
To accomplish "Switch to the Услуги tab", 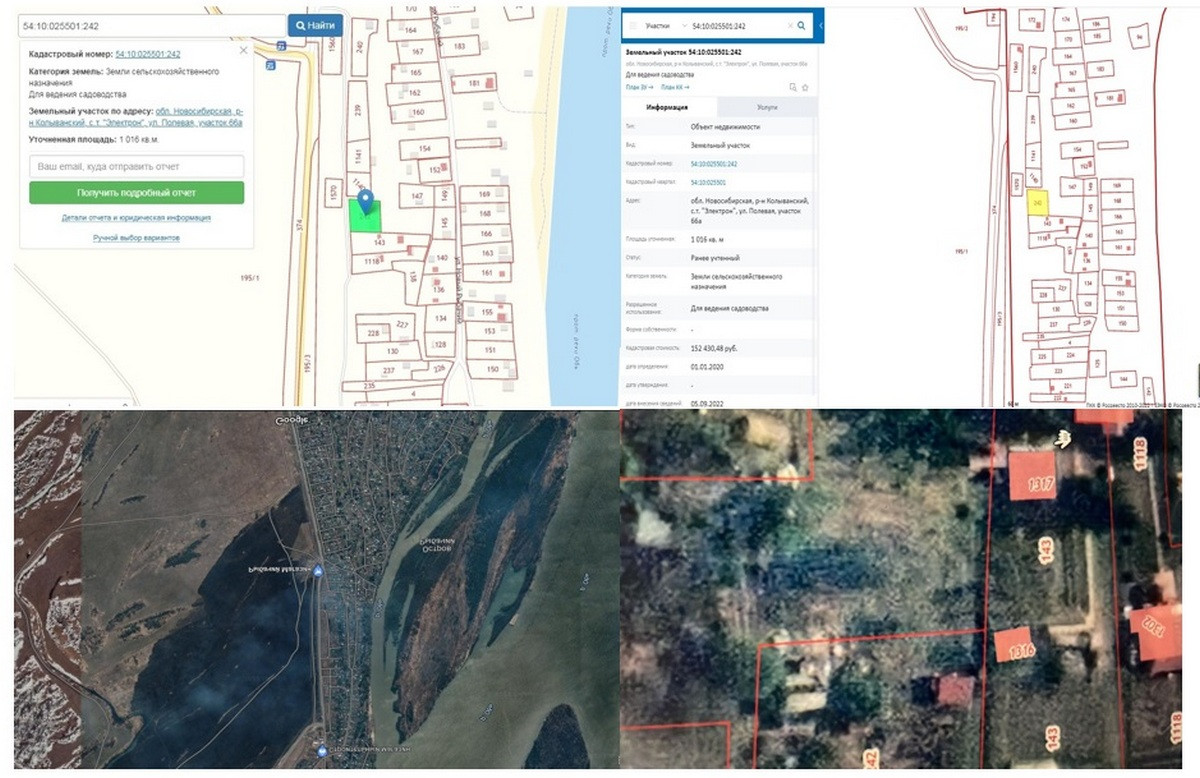I will (767, 107).
